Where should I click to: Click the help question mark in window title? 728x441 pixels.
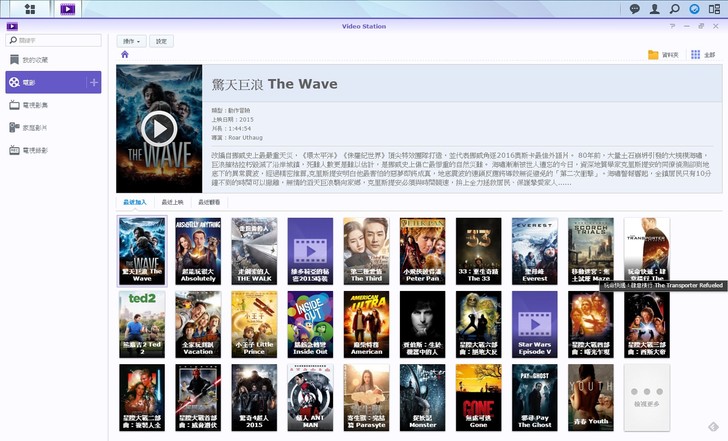pyautogui.click(x=672, y=26)
